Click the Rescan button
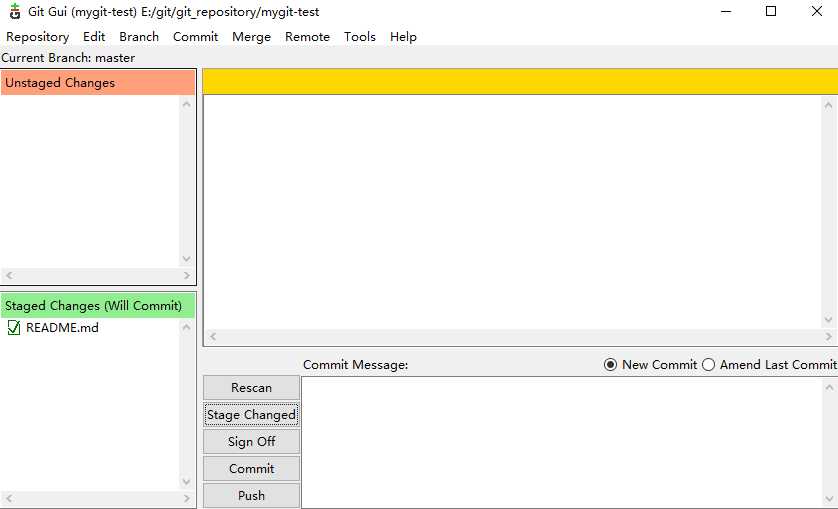Image resolution: width=838 pixels, height=509 pixels. tap(251, 388)
